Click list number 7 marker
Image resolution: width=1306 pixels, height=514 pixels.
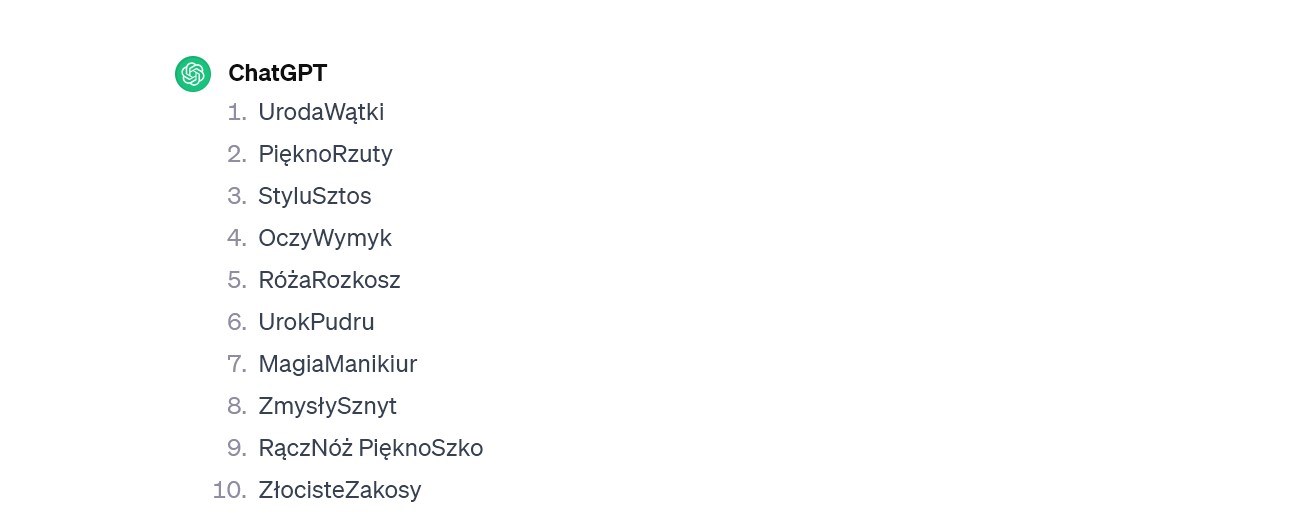pyautogui.click(x=237, y=364)
